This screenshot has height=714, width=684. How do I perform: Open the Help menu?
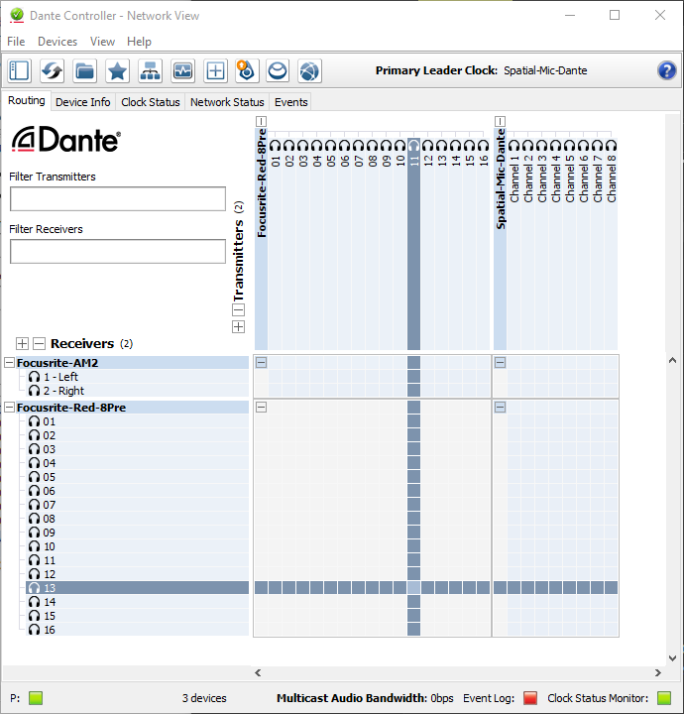click(x=139, y=41)
